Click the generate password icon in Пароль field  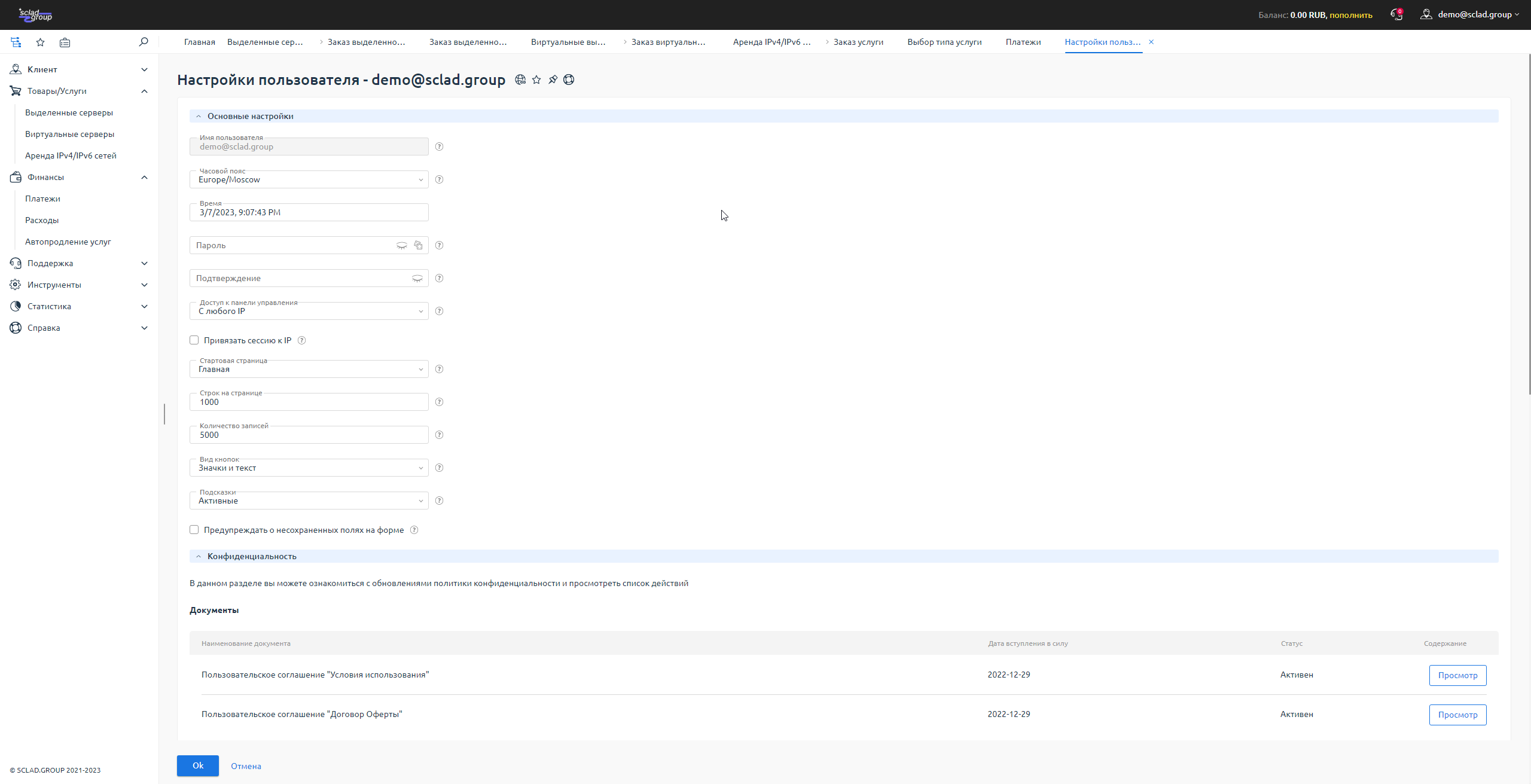418,245
